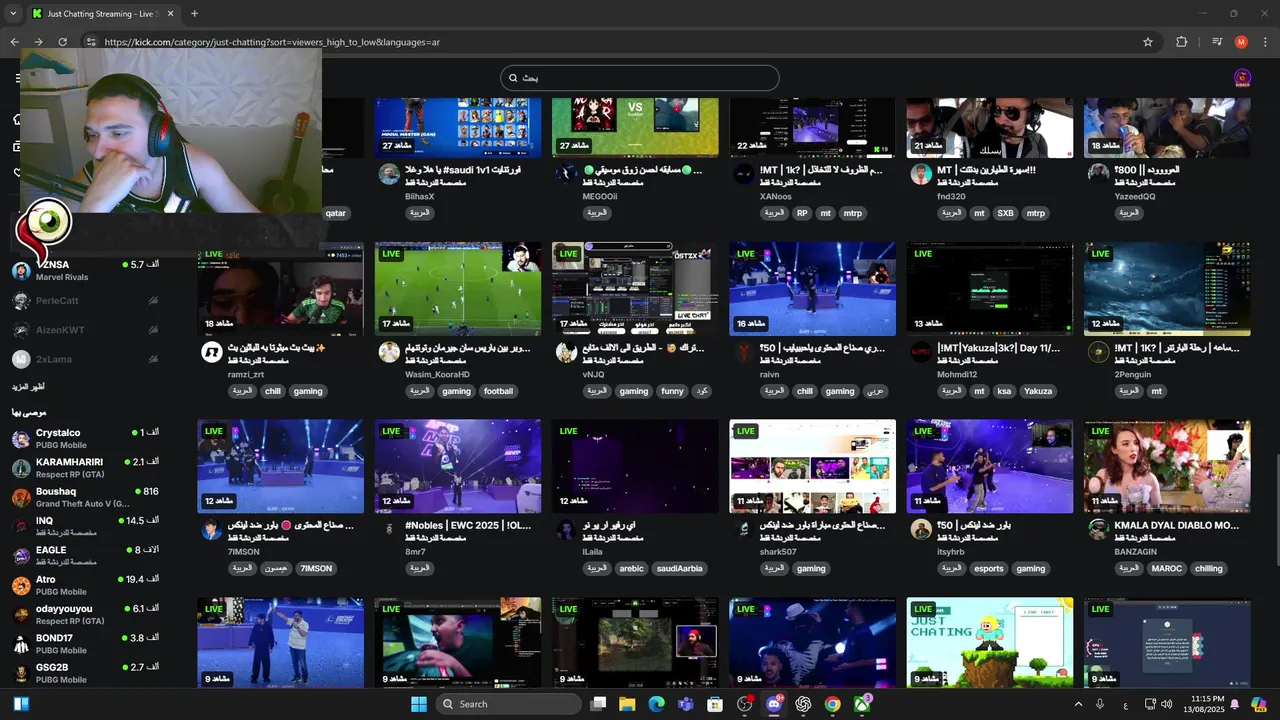Open AizenKWT offline channel in sidebar
This screenshot has height=720, width=1280.
pyautogui.click(x=85, y=330)
